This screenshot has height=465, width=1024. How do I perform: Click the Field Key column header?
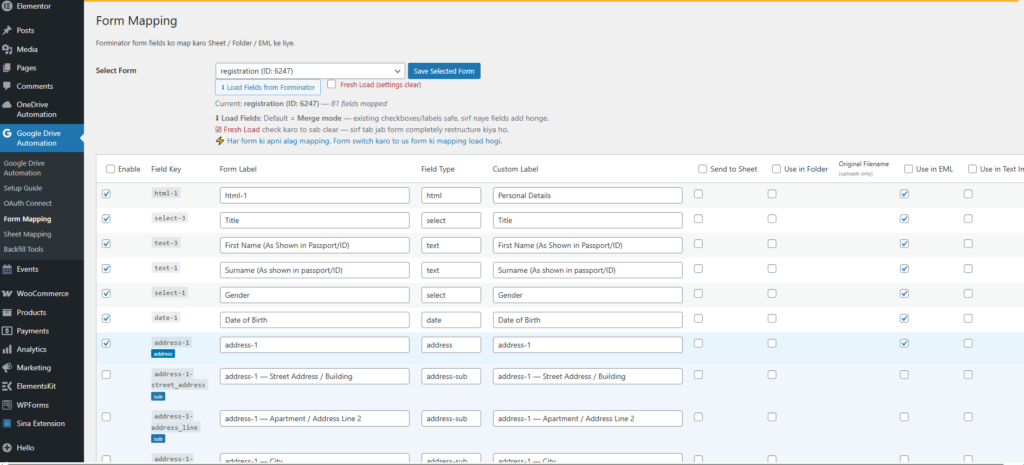coord(166,169)
